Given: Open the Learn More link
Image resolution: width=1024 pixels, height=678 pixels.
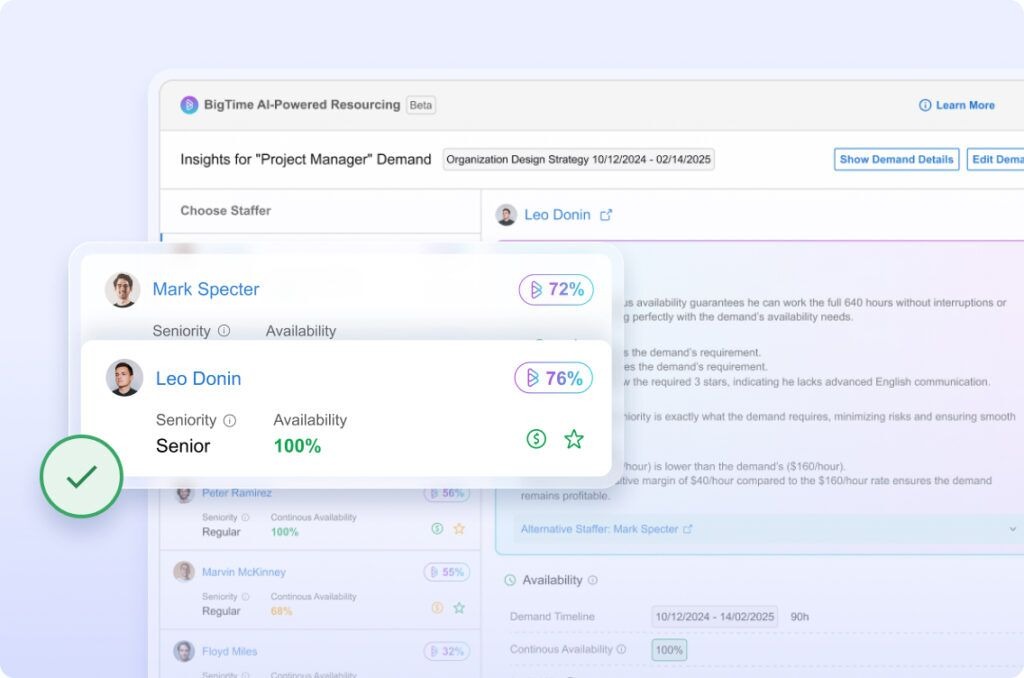Looking at the screenshot, I should coord(957,105).
